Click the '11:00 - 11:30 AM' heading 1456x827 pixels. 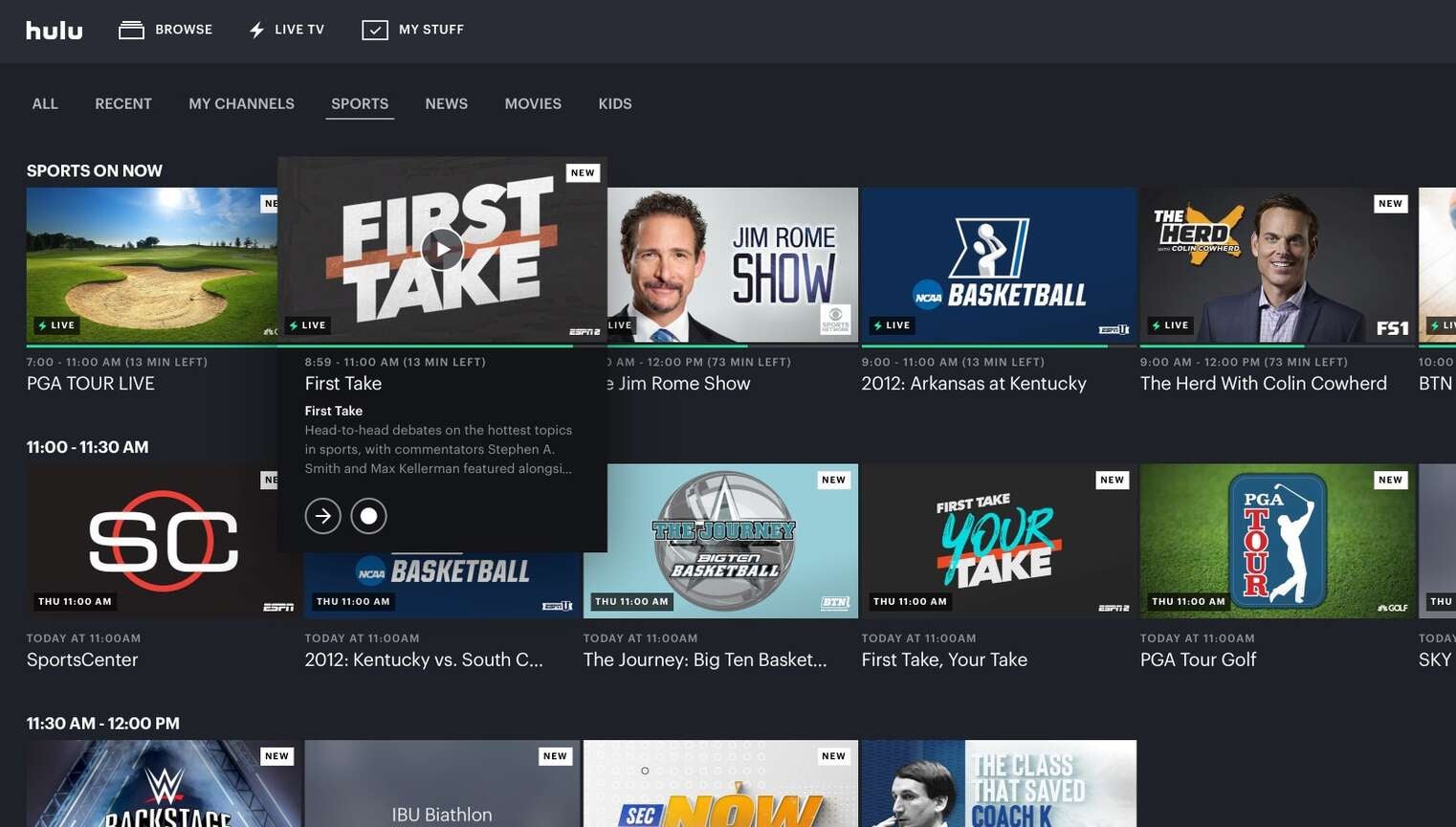click(x=87, y=447)
